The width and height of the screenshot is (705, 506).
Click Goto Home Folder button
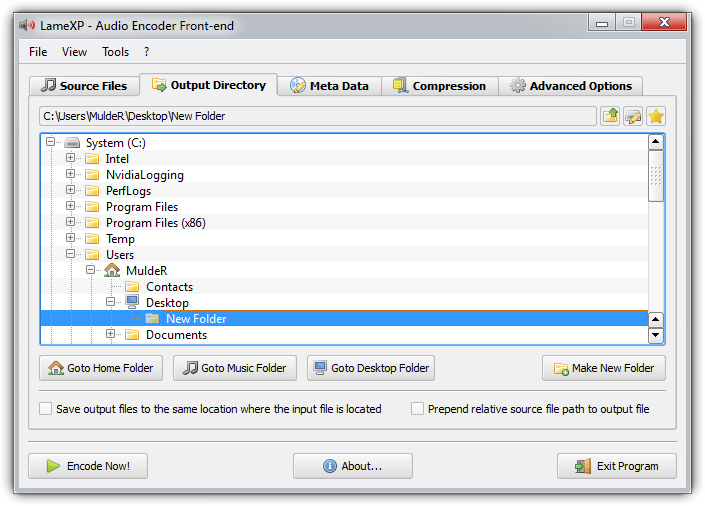(101, 368)
